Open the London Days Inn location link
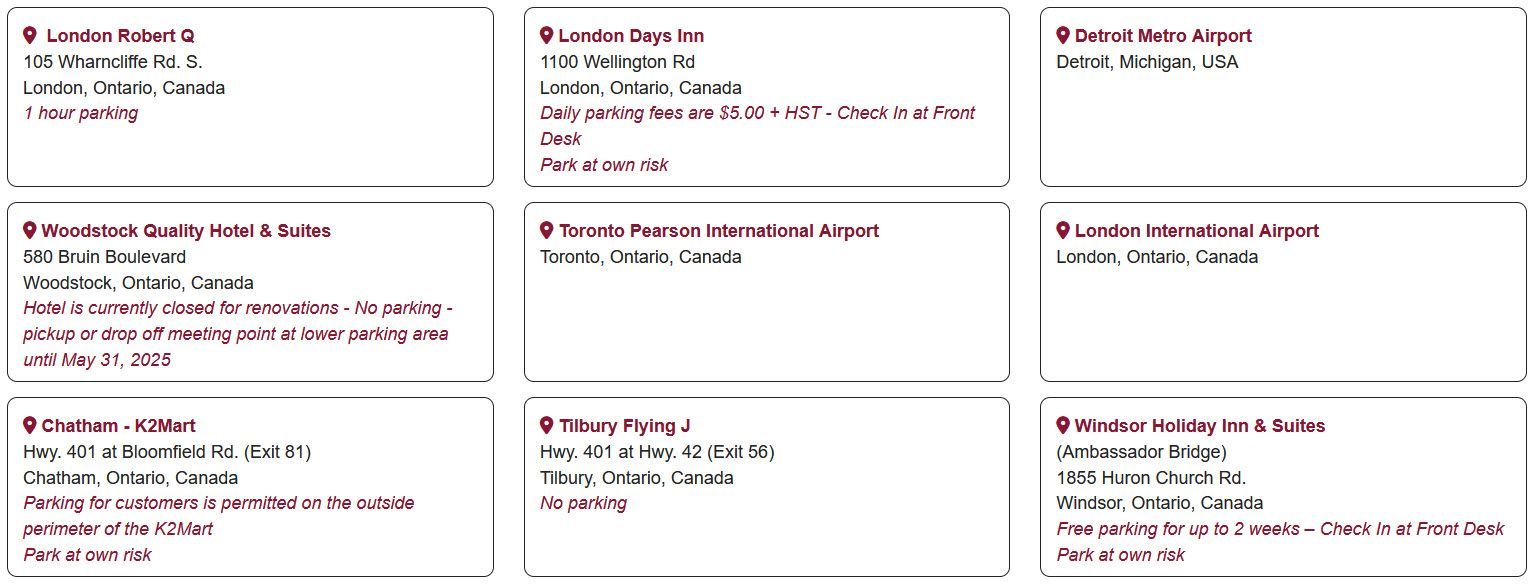 631,36
